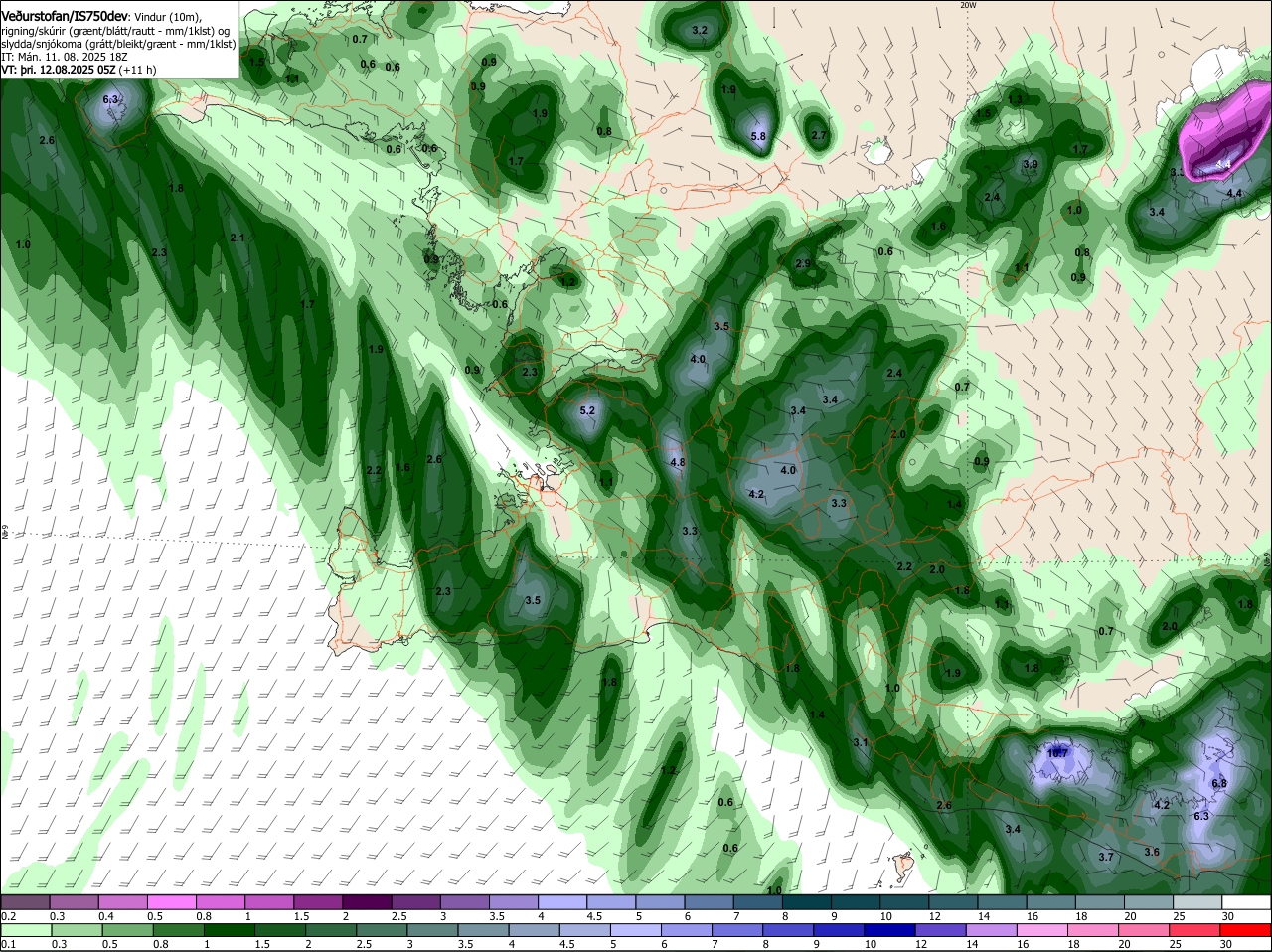1272x952 pixels.
Task: Select the 3.2 value at the top of the map
Action: 700,30
